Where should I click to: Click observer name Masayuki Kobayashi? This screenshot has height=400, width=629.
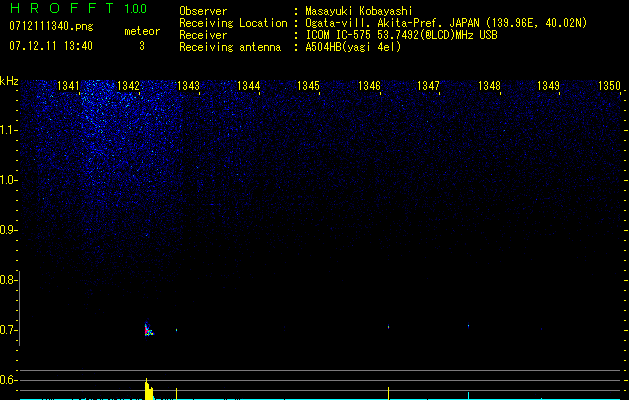(x=359, y=11)
